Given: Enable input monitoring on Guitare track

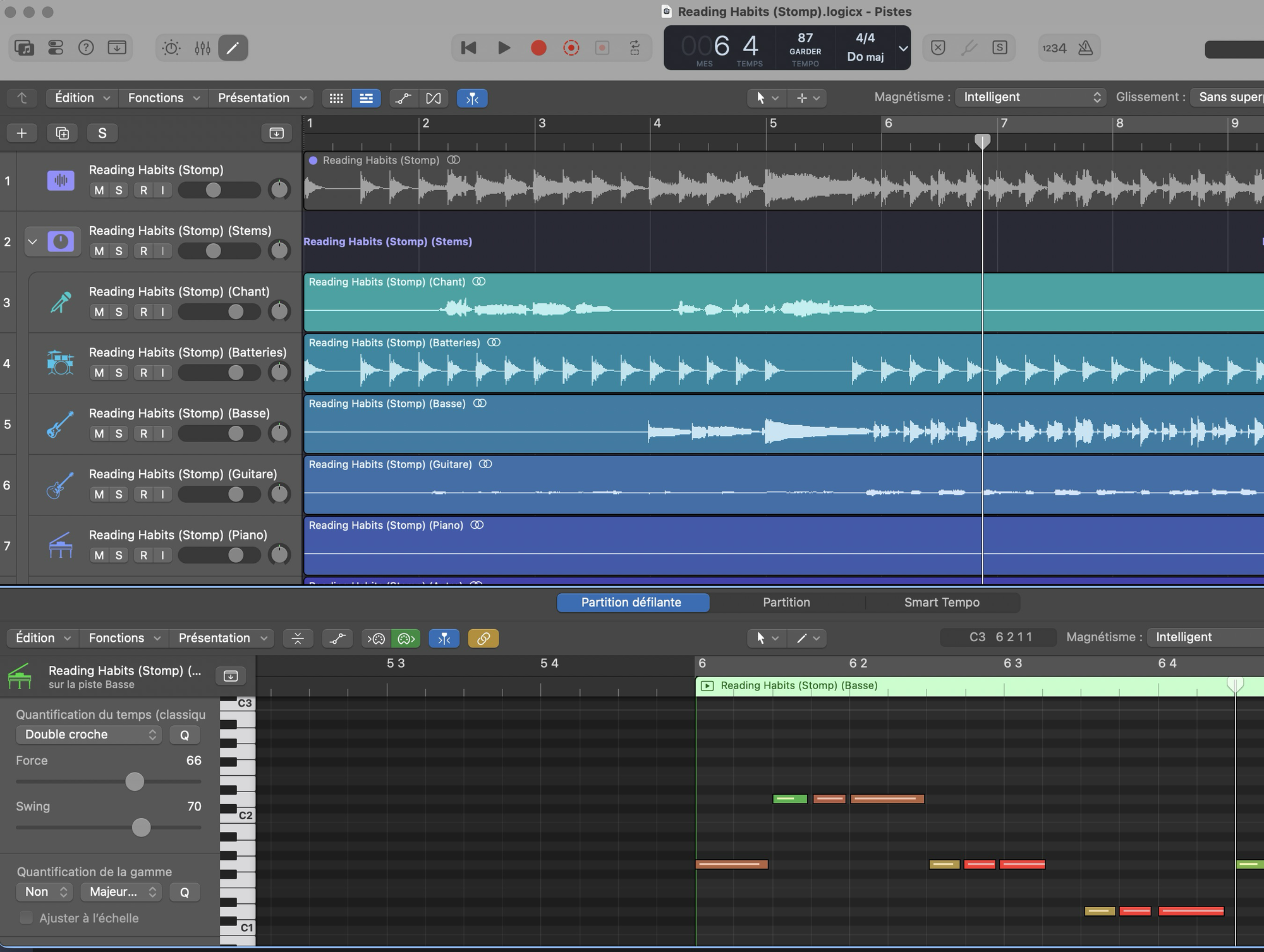Looking at the screenshot, I should click(162, 494).
